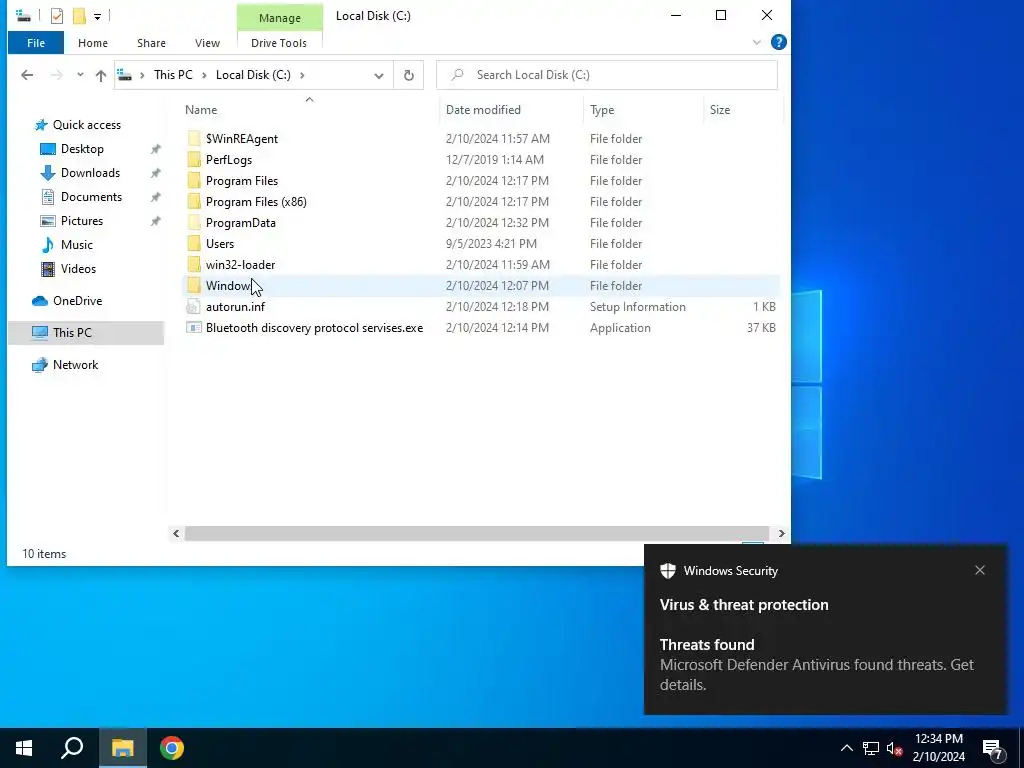Viewport: 1024px width, 768px height.
Task: Sort by the Size column header
Action: (x=720, y=110)
